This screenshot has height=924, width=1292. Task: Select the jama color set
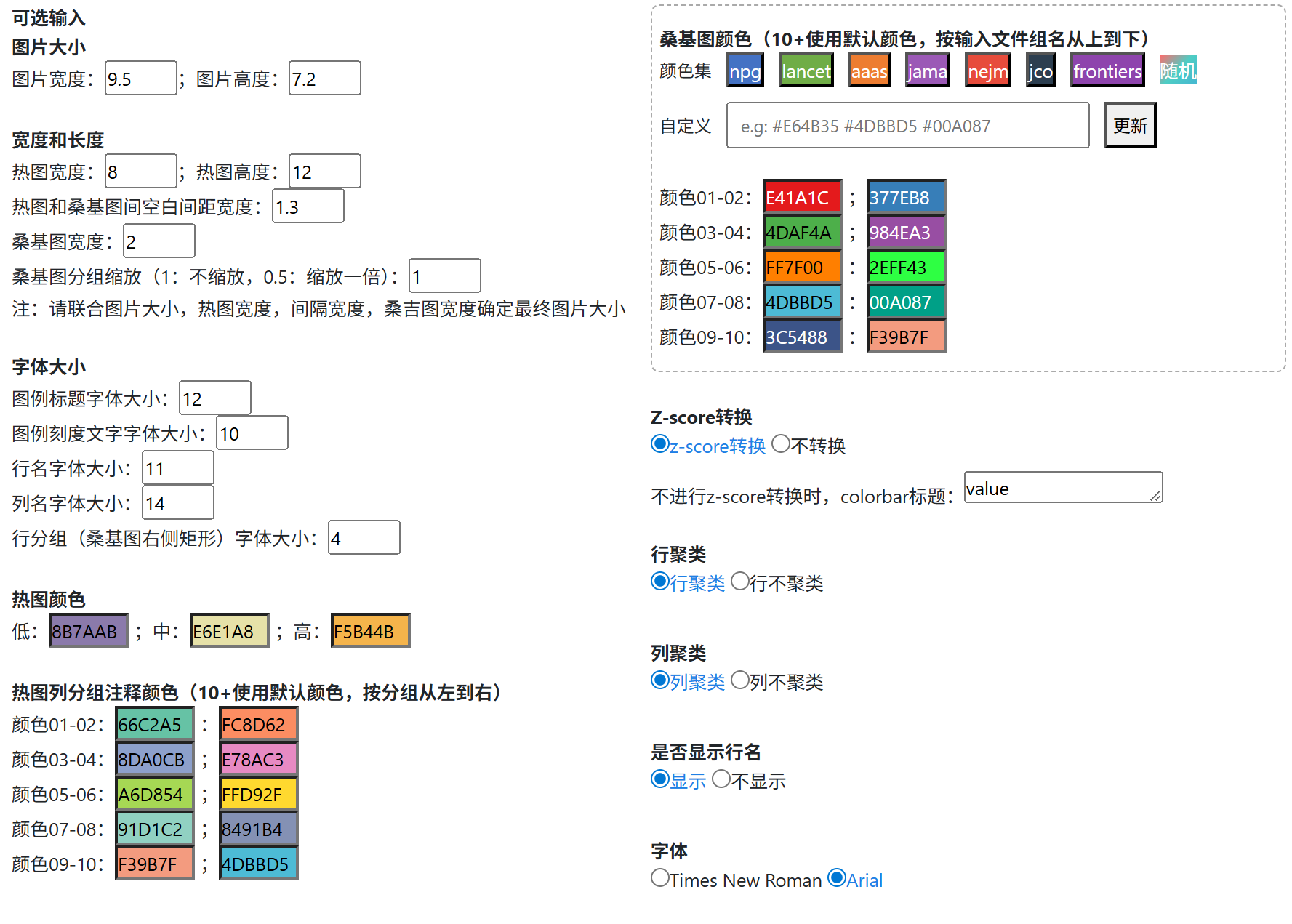click(927, 70)
